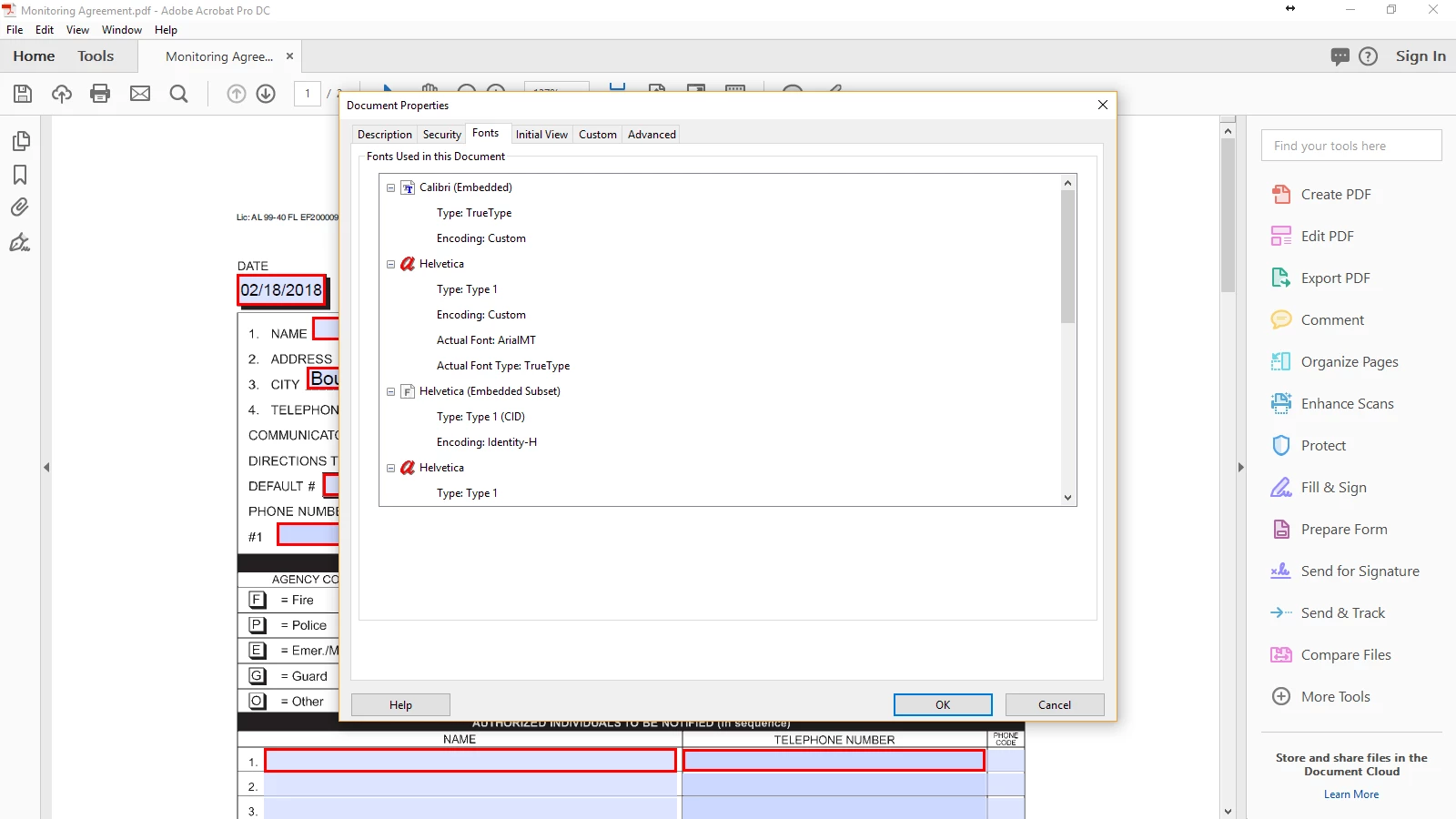Send file by email envelope icon

[140, 94]
